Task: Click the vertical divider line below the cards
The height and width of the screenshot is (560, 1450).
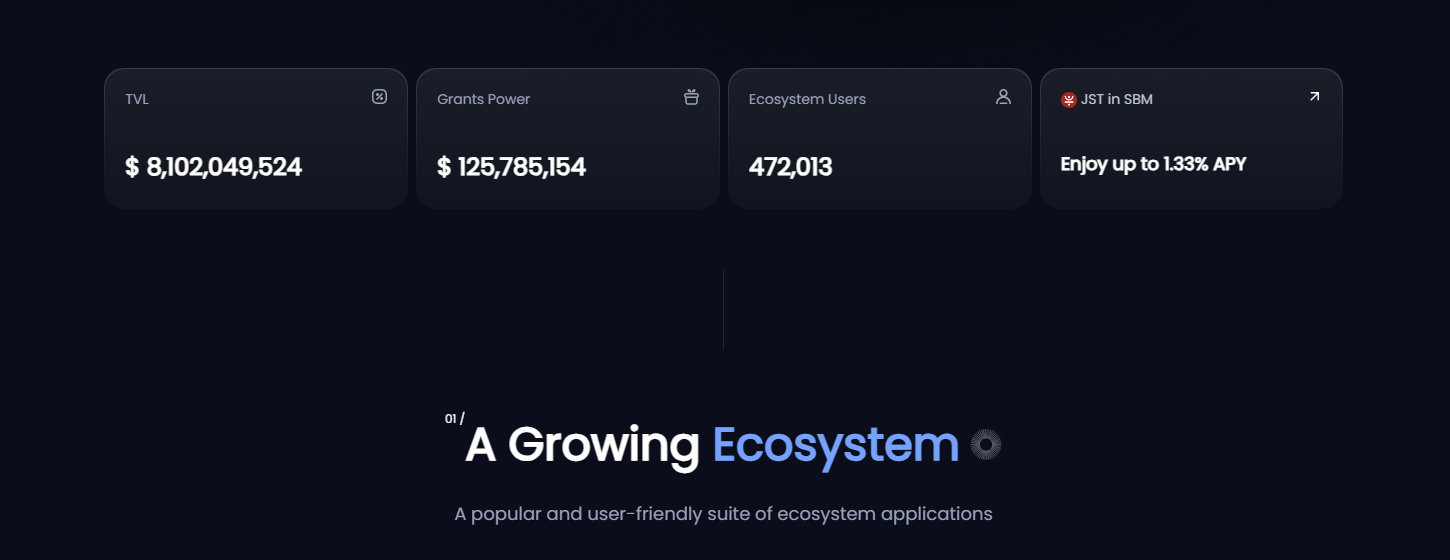Action: 723,309
